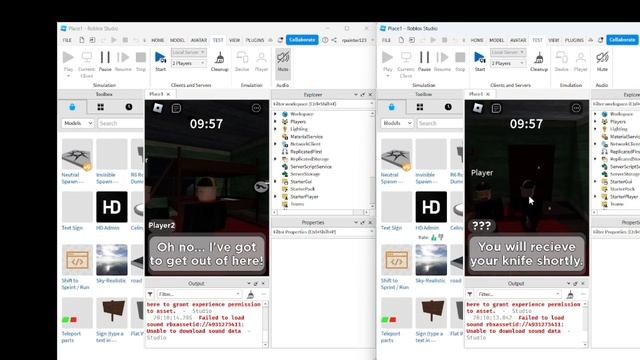Open Roblox menu icon in right viewport
Screen dimensions: 640x360
pos(478,108)
